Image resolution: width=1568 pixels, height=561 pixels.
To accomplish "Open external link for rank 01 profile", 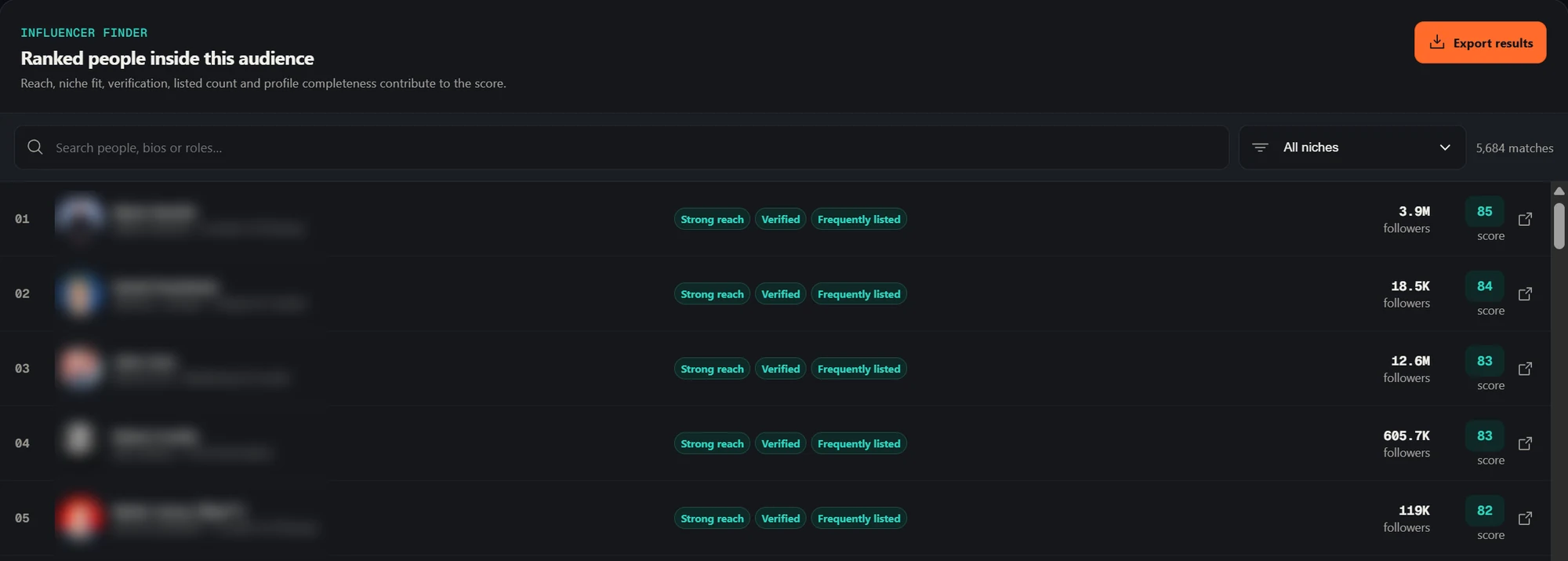I will (x=1525, y=219).
